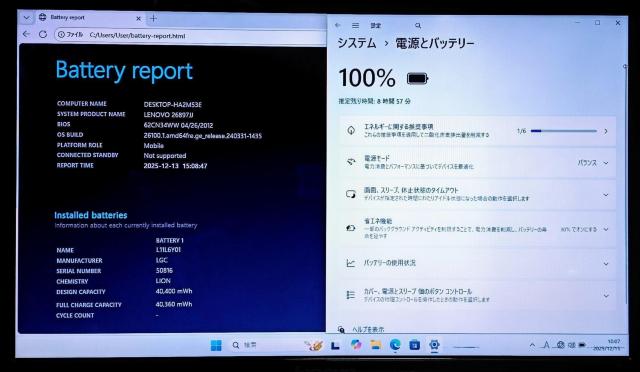This screenshot has width=640, height=372.
Task: Launch Copilot from the taskbar
Action: coord(356,345)
